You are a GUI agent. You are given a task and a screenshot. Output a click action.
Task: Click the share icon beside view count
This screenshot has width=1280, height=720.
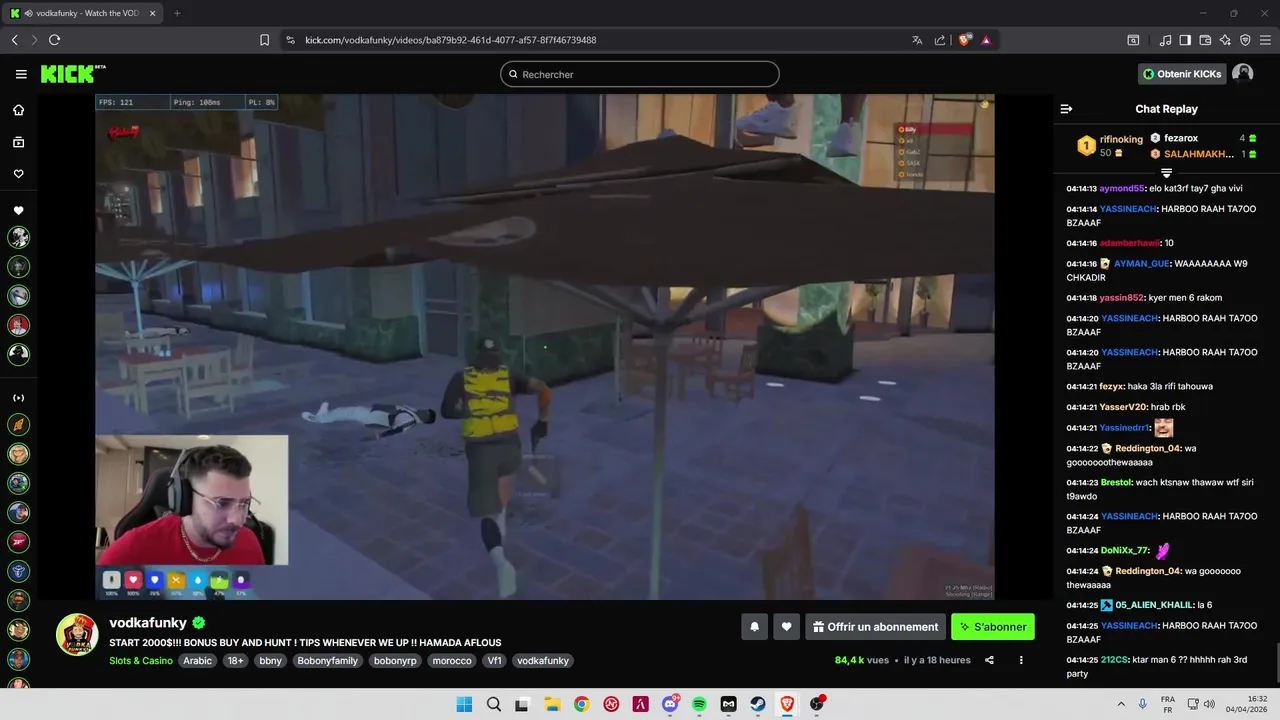pos(989,660)
